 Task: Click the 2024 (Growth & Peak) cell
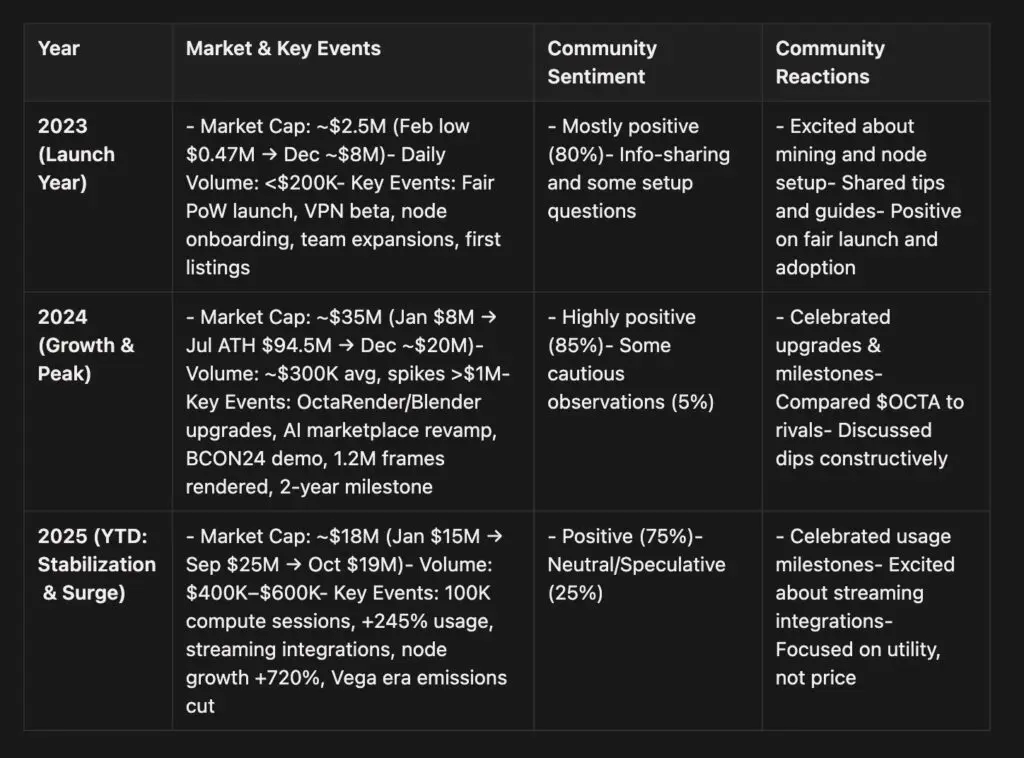86,345
